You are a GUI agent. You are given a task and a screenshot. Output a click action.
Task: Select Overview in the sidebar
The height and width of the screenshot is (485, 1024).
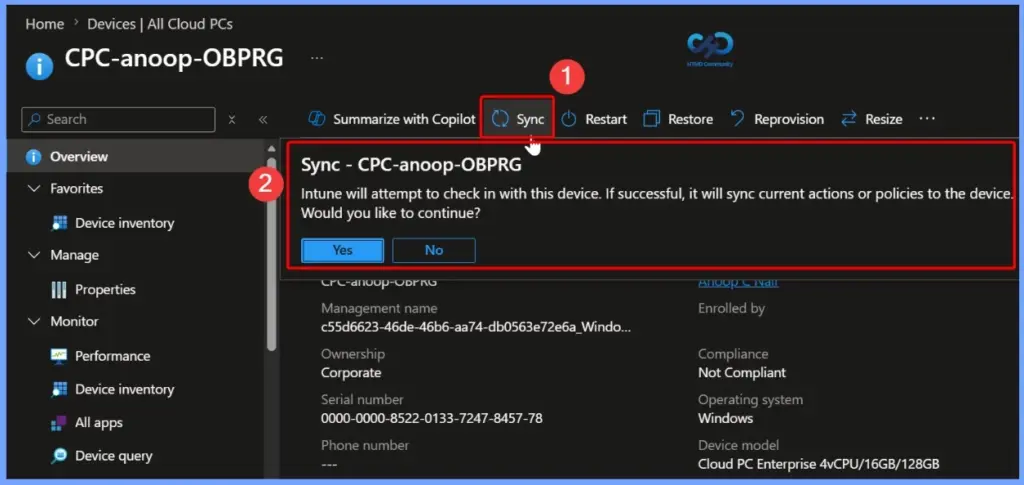pyautogui.click(x=79, y=157)
